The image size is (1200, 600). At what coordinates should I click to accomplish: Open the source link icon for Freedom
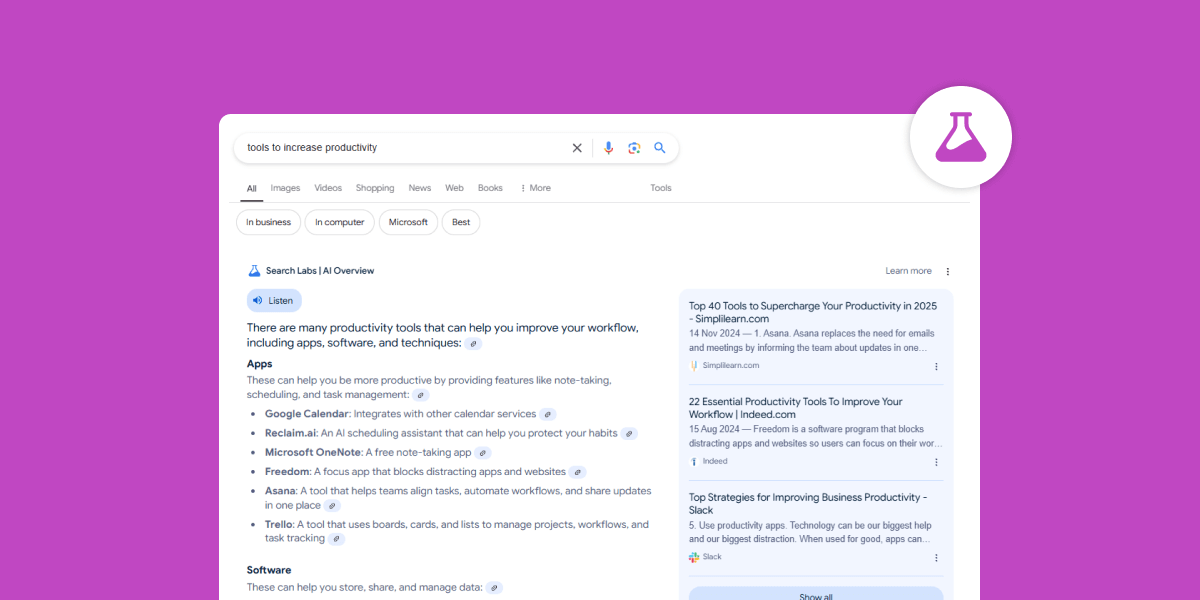point(578,472)
